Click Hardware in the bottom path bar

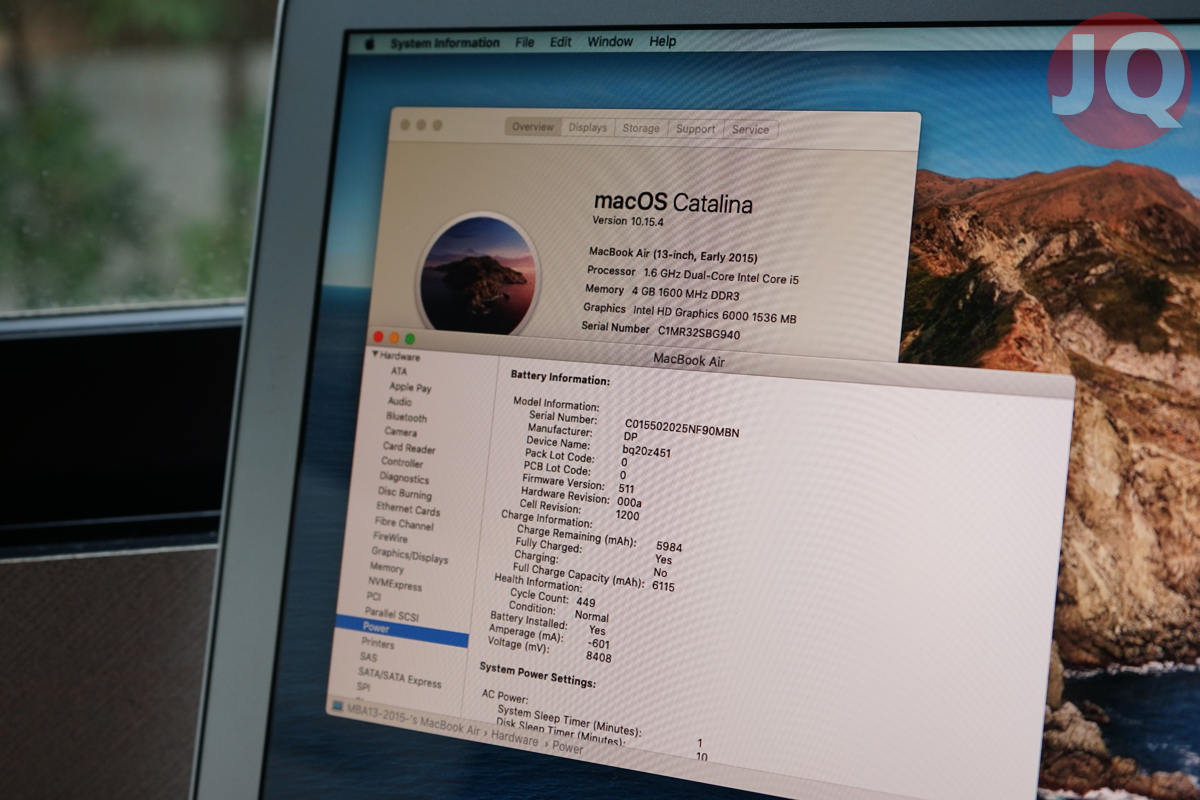514,740
